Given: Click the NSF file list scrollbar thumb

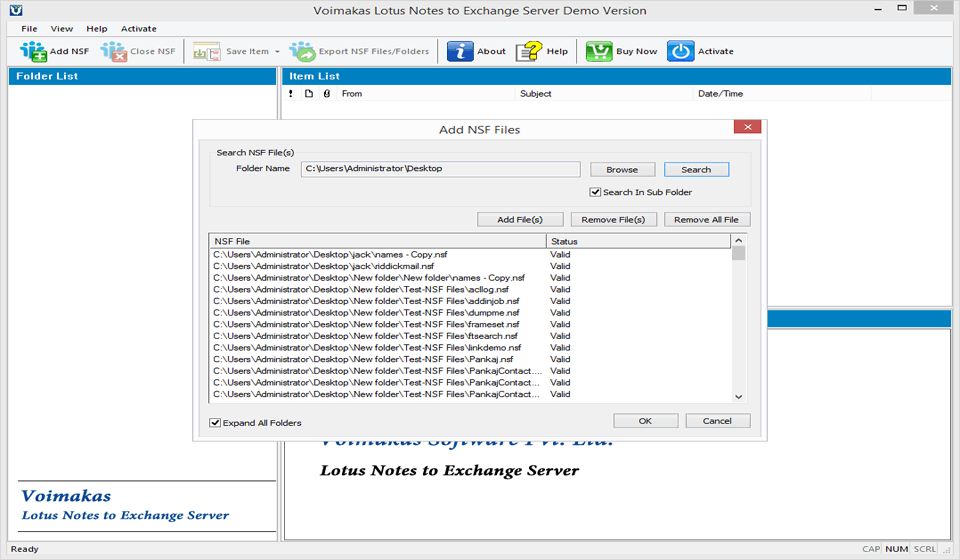Looking at the screenshot, I should tap(738, 253).
